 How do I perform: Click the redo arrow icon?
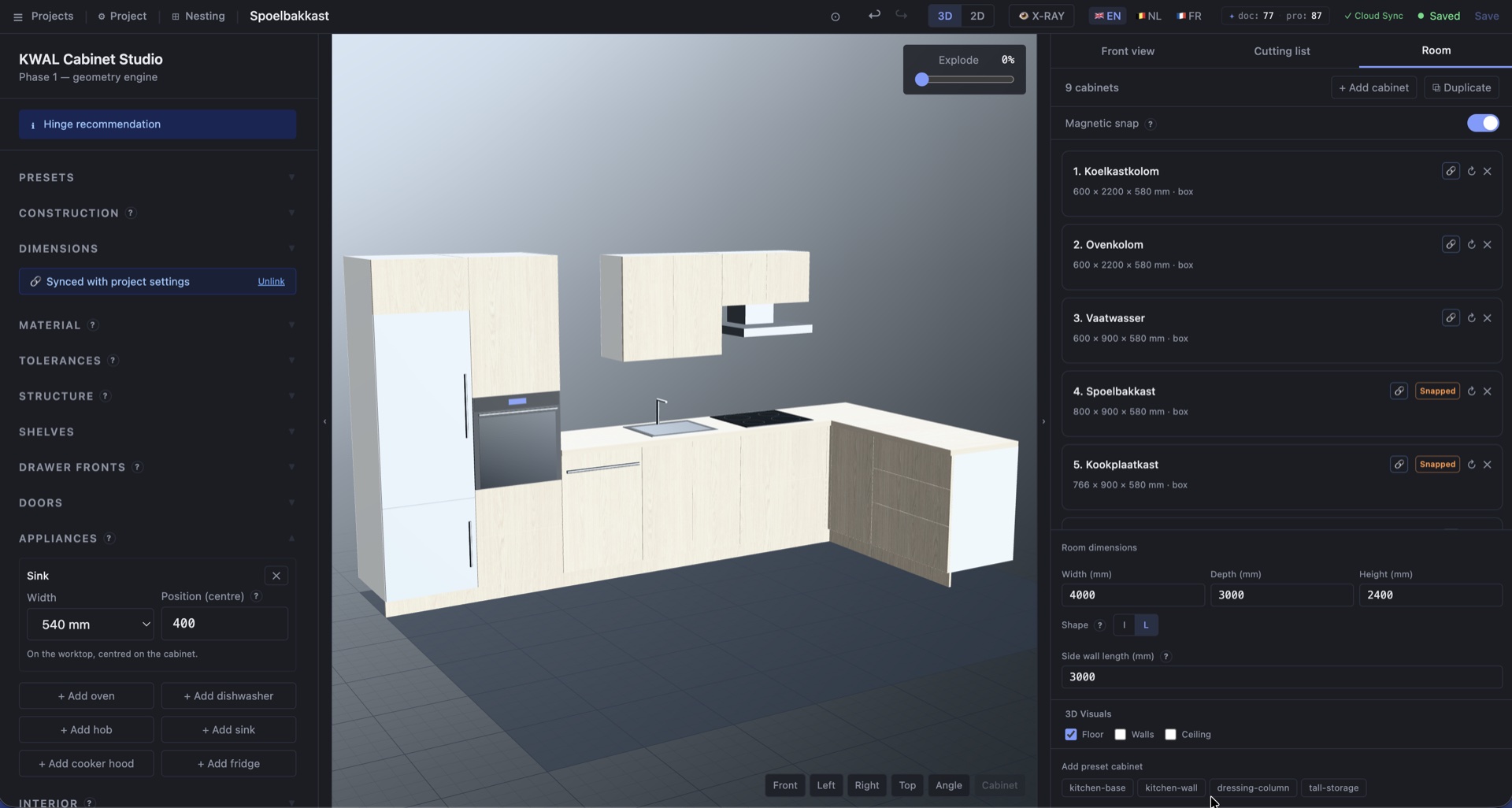point(901,15)
